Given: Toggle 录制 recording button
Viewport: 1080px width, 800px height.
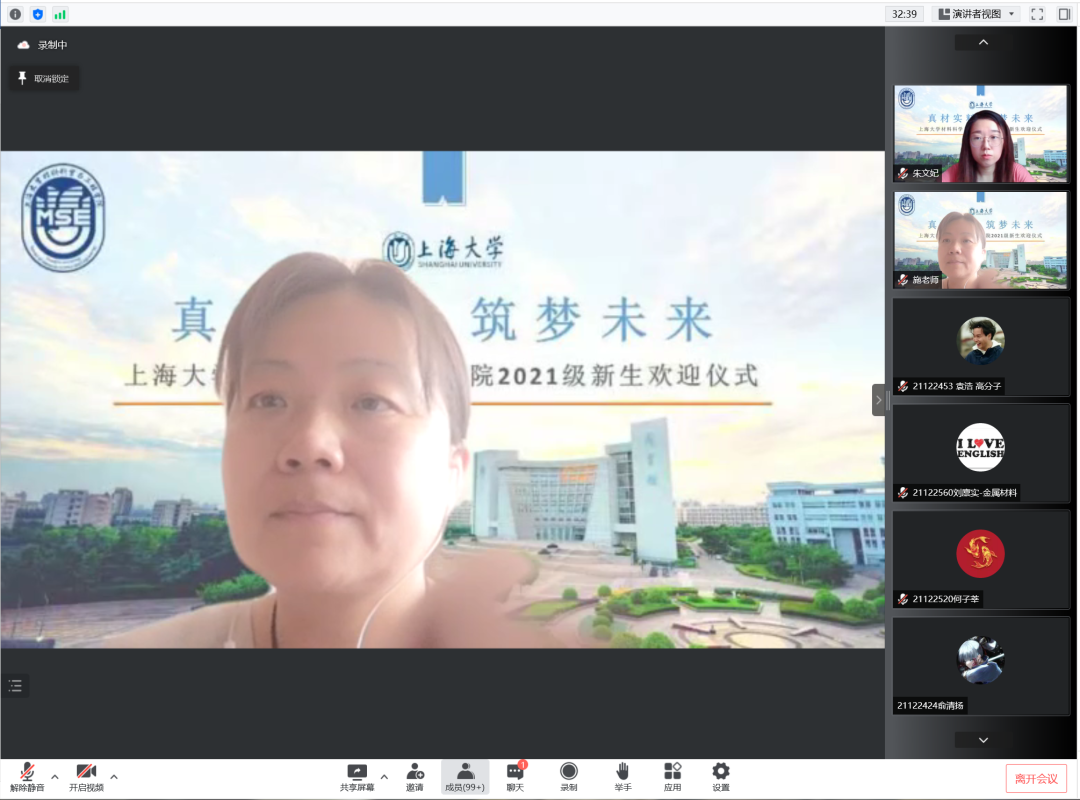Looking at the screenshot, I should [x=568, y=777].
